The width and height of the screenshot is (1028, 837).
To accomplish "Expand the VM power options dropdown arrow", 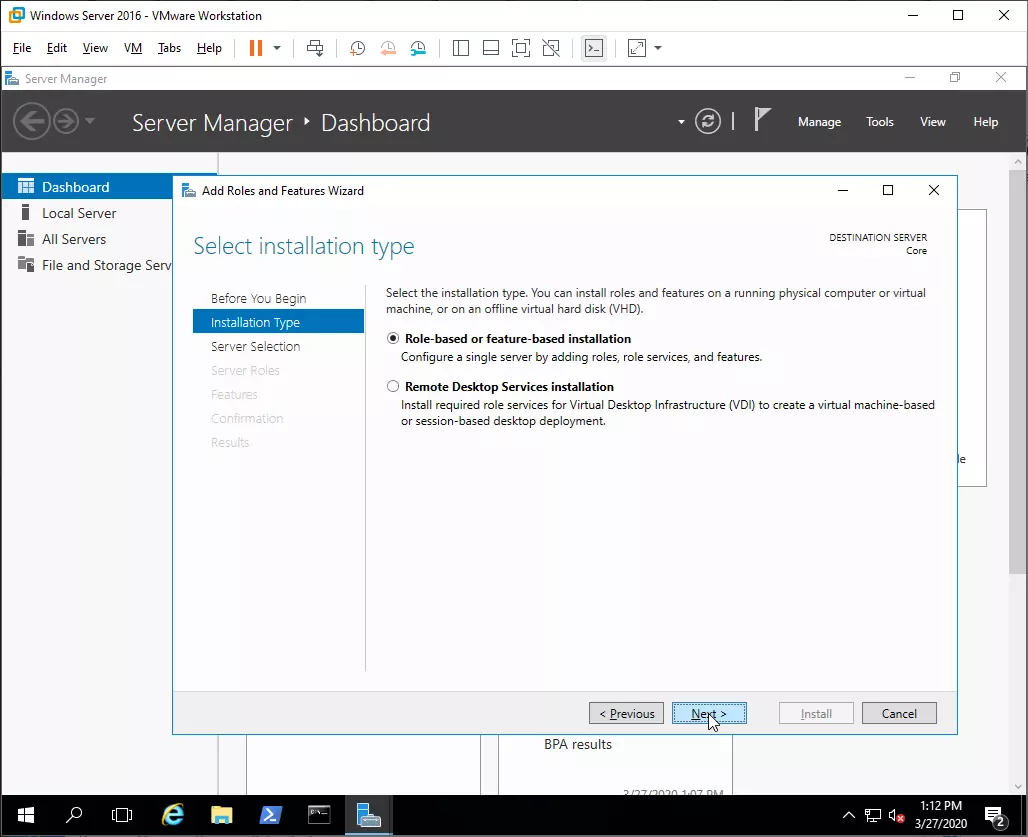I will tap(277, 48).
